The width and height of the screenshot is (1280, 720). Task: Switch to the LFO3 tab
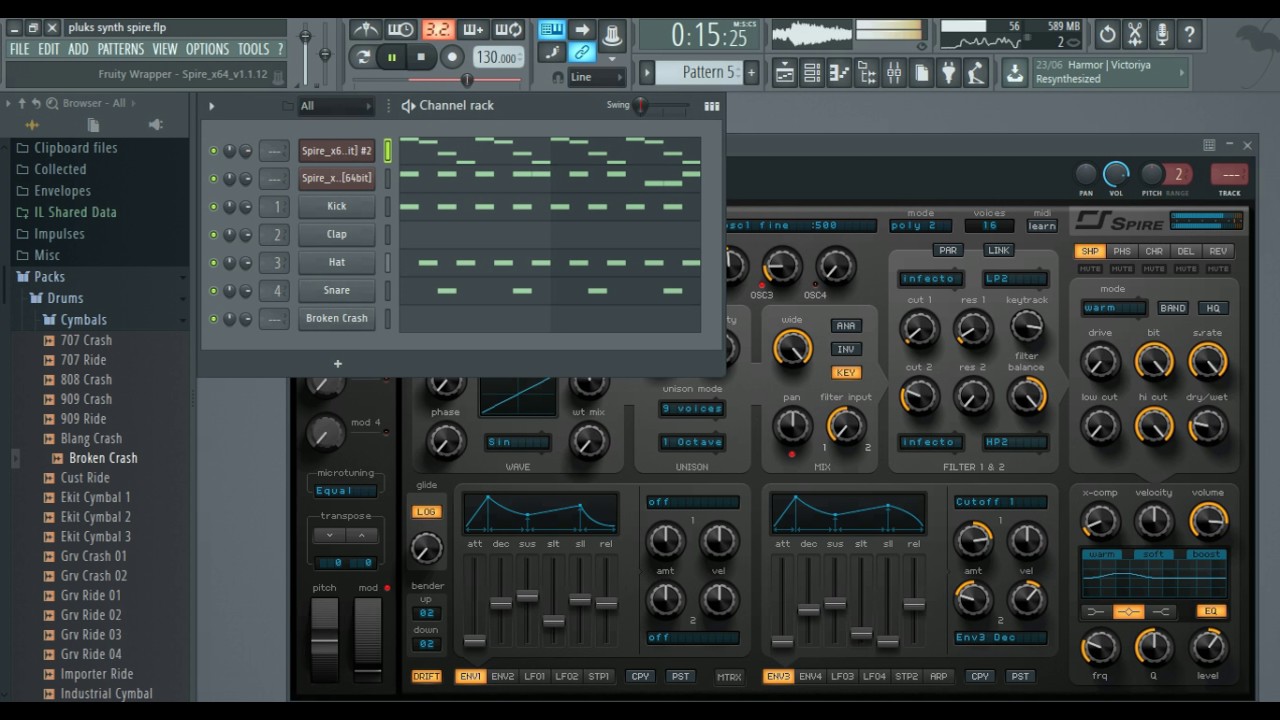click(x=843, y=677)
